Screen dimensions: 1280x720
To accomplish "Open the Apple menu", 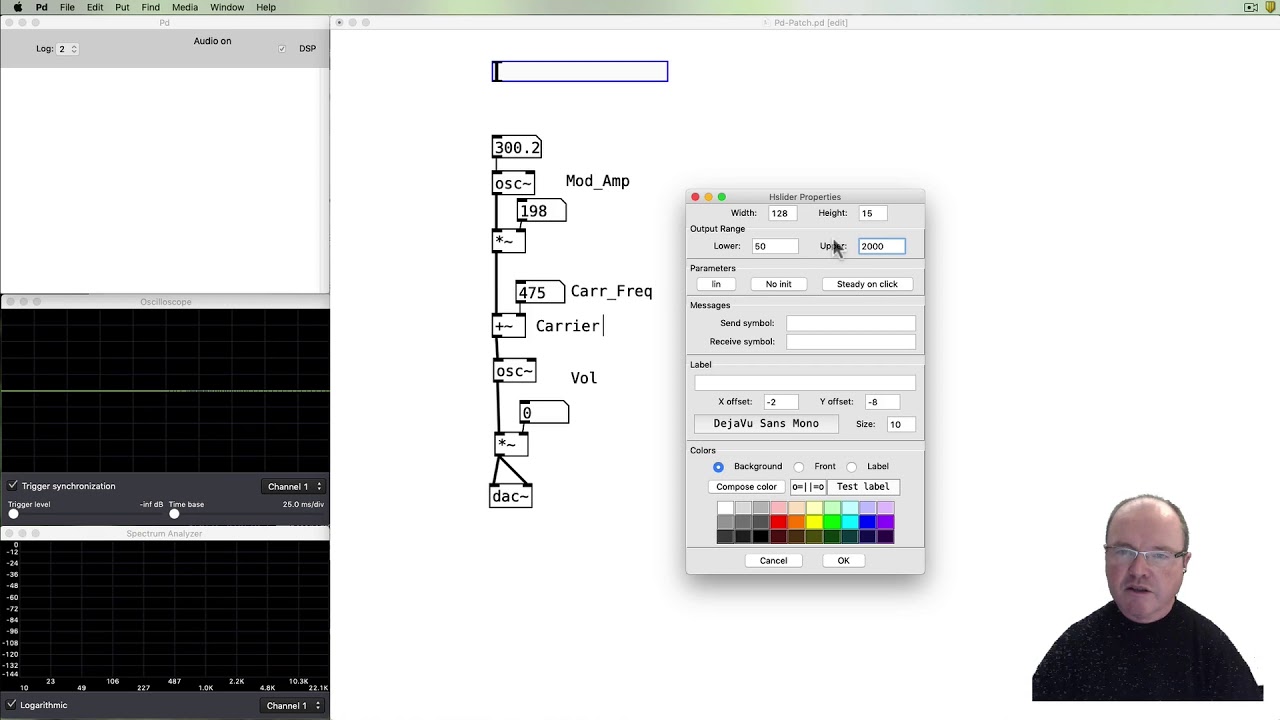I will click(x=18, y=7).
